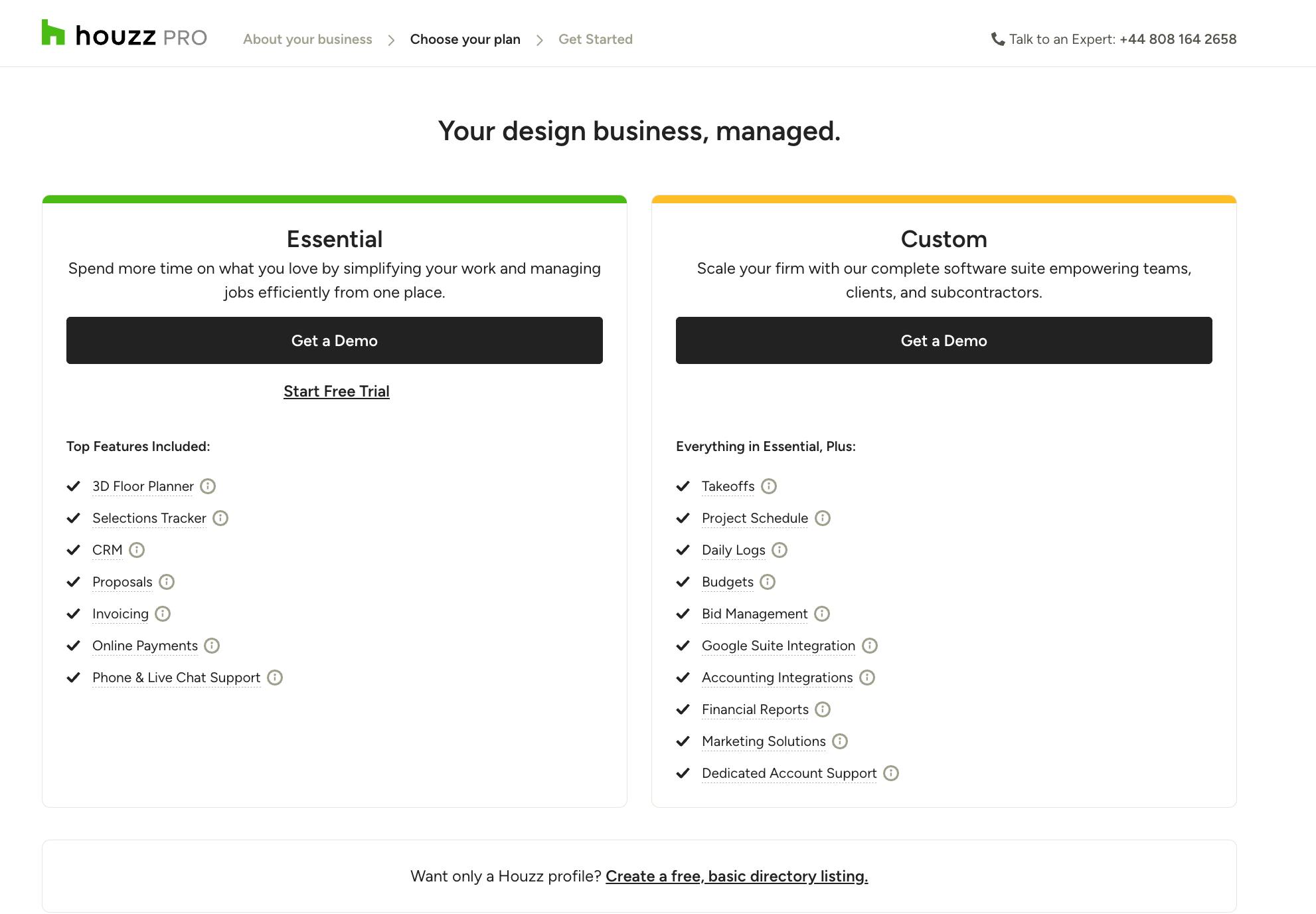Screen dimensions: 1316x914
Task: Click the Google Suite Integration label
Action: pyautogui.click(x=779, y=646)
